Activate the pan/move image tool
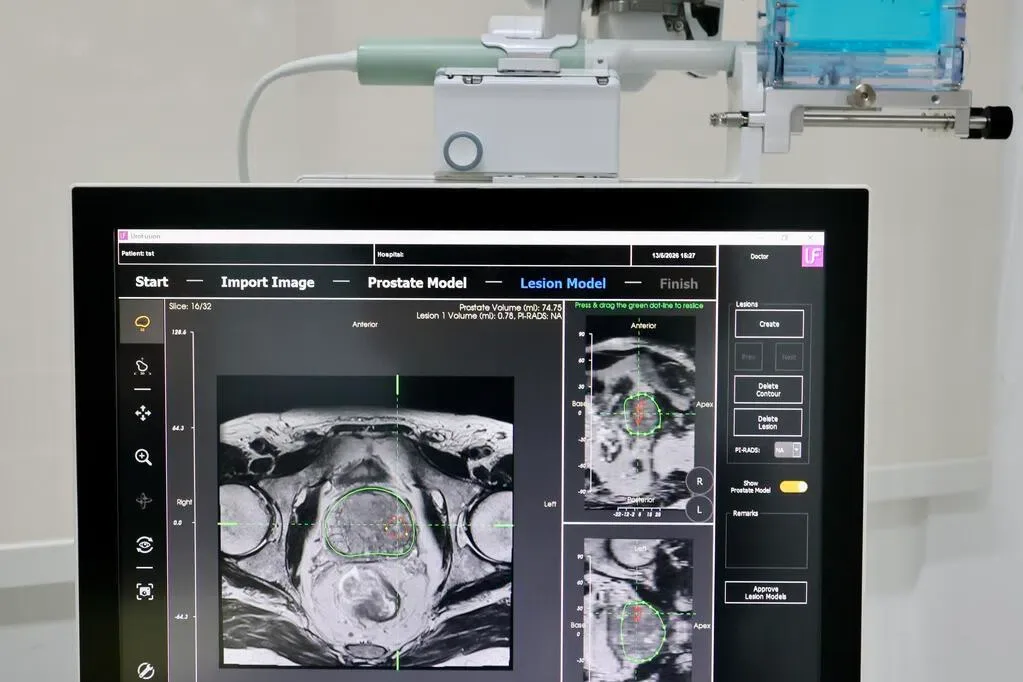Viewport: 1023px width, 682px height. pyautogui.click(x=143, y=413)
